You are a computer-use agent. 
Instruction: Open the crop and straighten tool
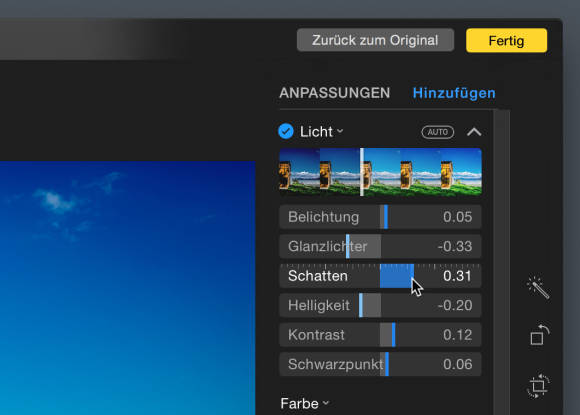pyautogui.click(x=538, y=386)
